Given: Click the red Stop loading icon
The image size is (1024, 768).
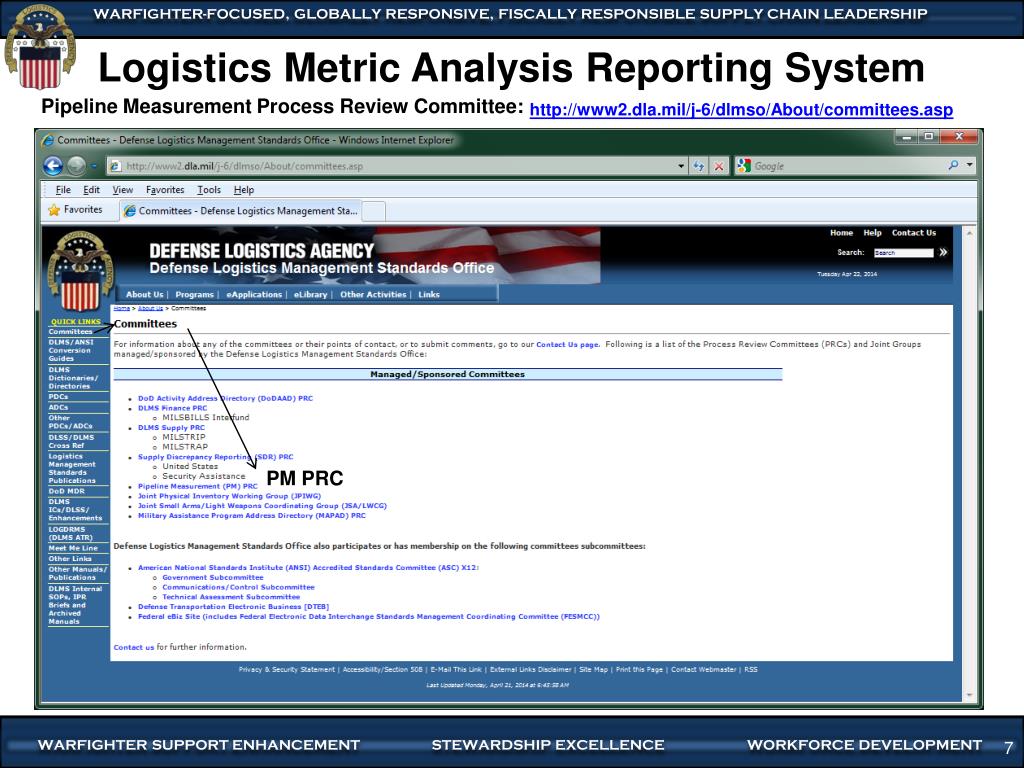Looking at the screenshot, I should [718, 166].
